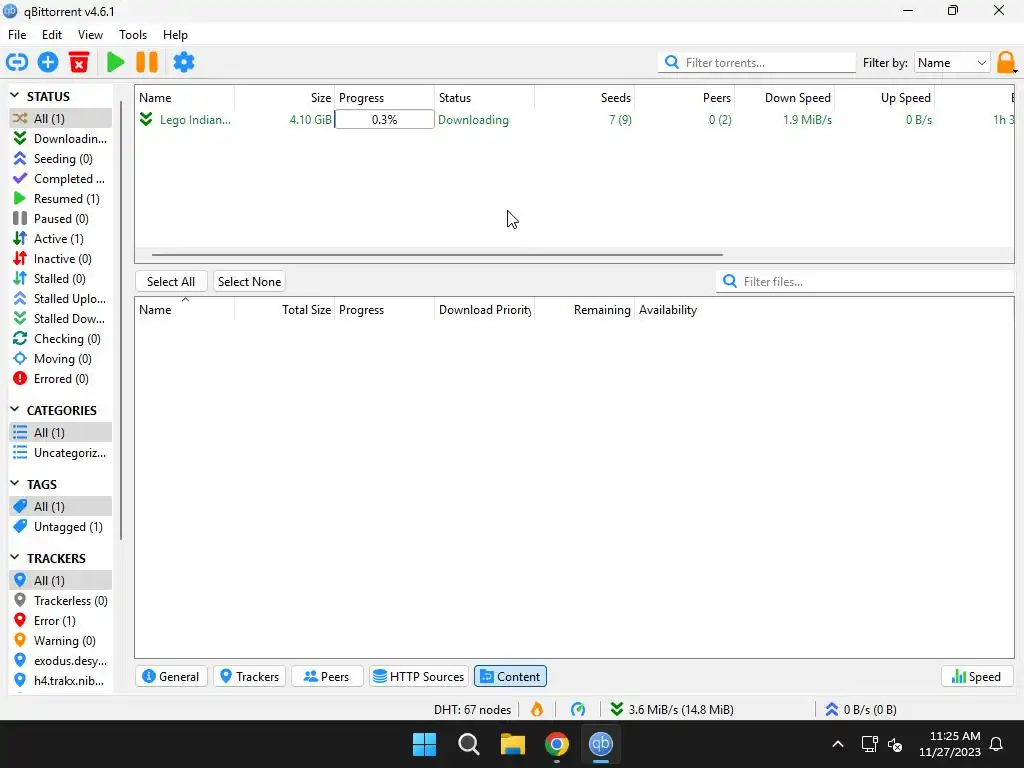Select the Inactive (0) status filter
This screenshot has height=768, width=1024.
(x=61, y=259)
